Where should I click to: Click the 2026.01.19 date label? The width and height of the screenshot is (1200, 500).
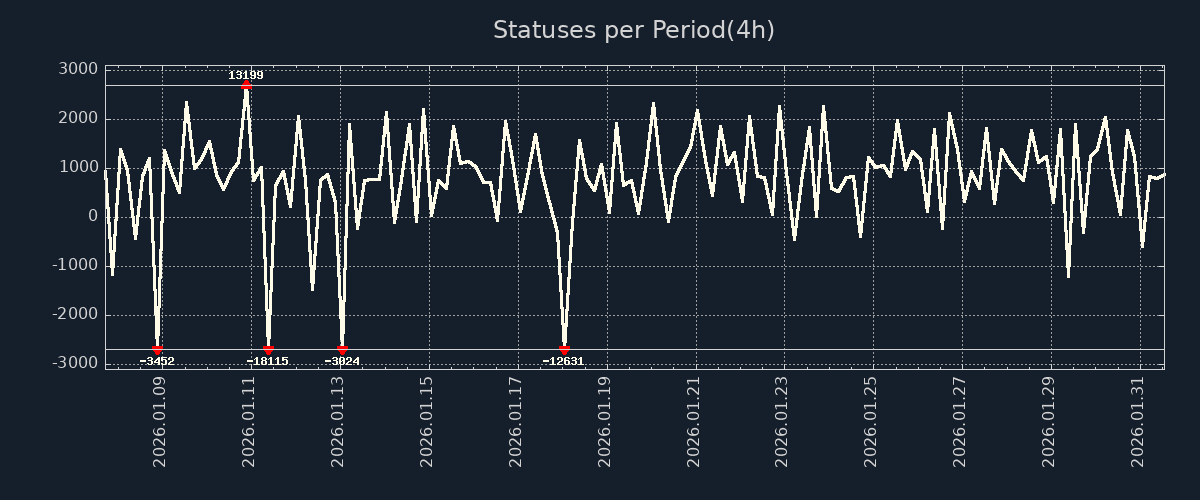click(604, 422)
